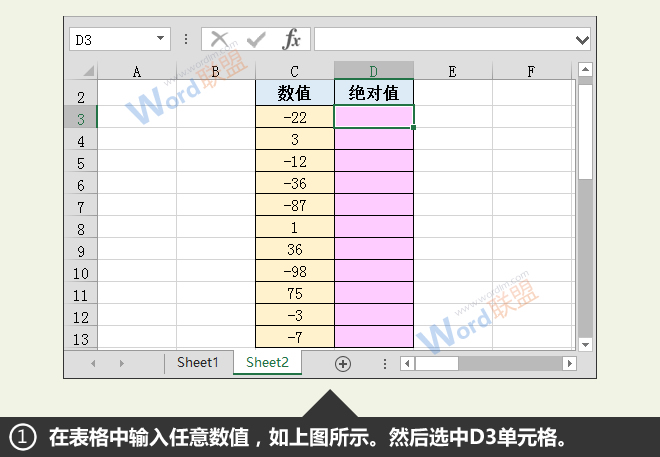This screenshot has height=457, width=660.
Task: Select row 3 header
Action: click(81, 119)
